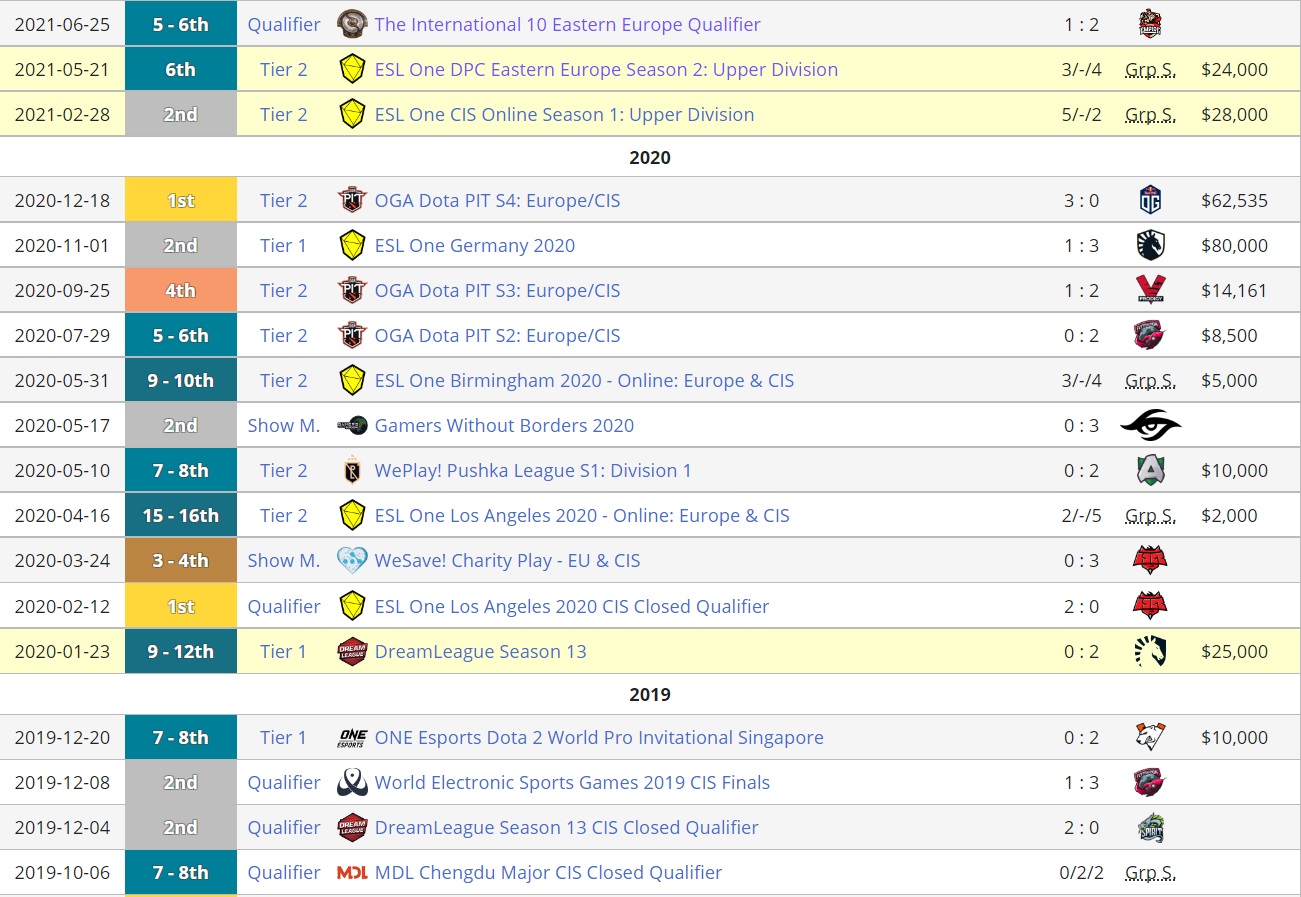The width and height of the screenshot is (1301, 897).
Task: Click Virtus.pro logo in ONE Esports row
Action: tap(1150, 738)
